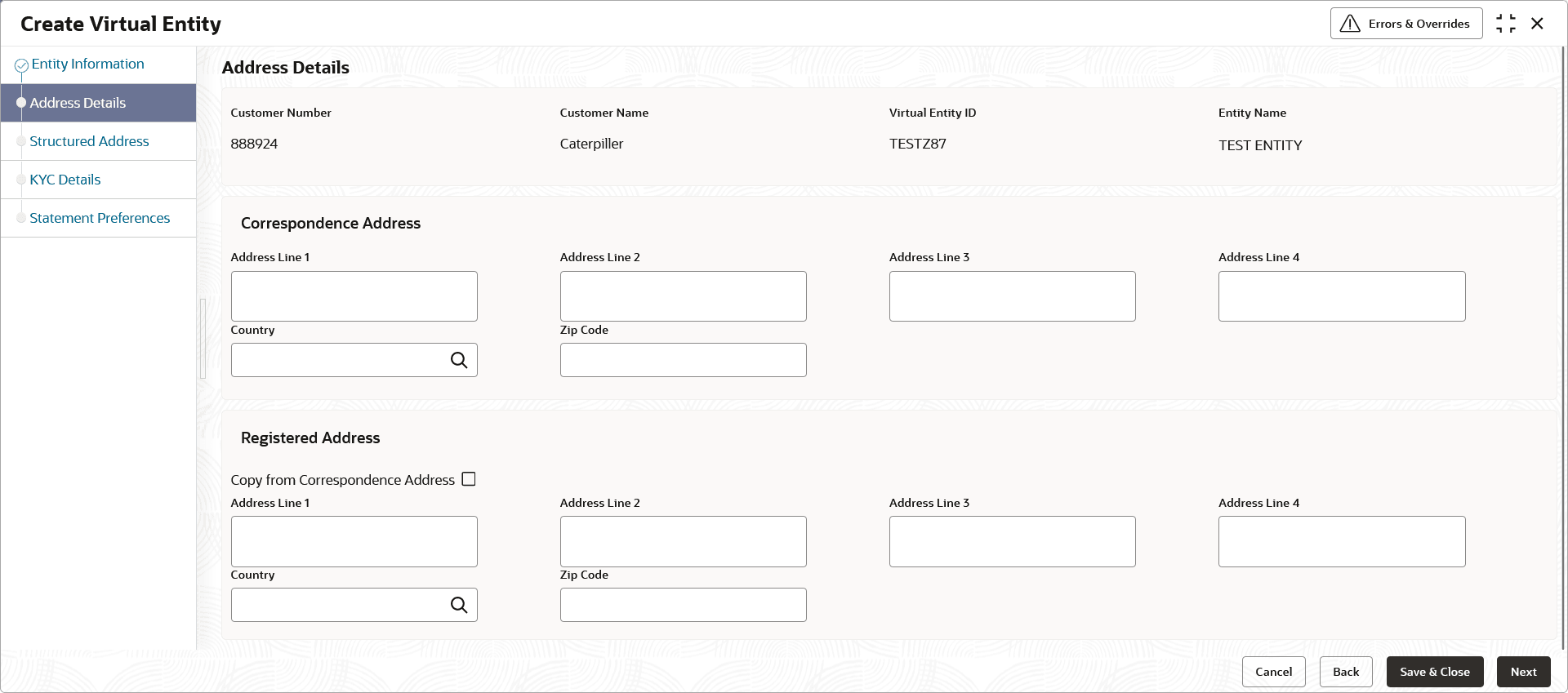The height and width of the screenshot is (693, 1568).
Task: Focus the Correspondence Zip Code field
Action: click(684, 360)
